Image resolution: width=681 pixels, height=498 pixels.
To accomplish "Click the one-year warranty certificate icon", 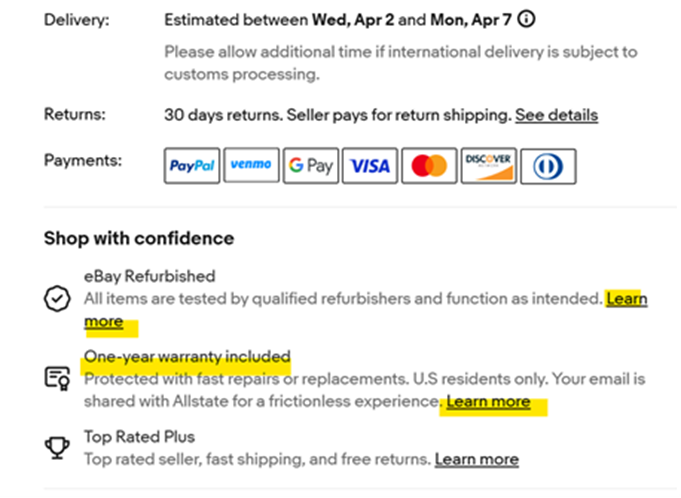I will point(58,378).
